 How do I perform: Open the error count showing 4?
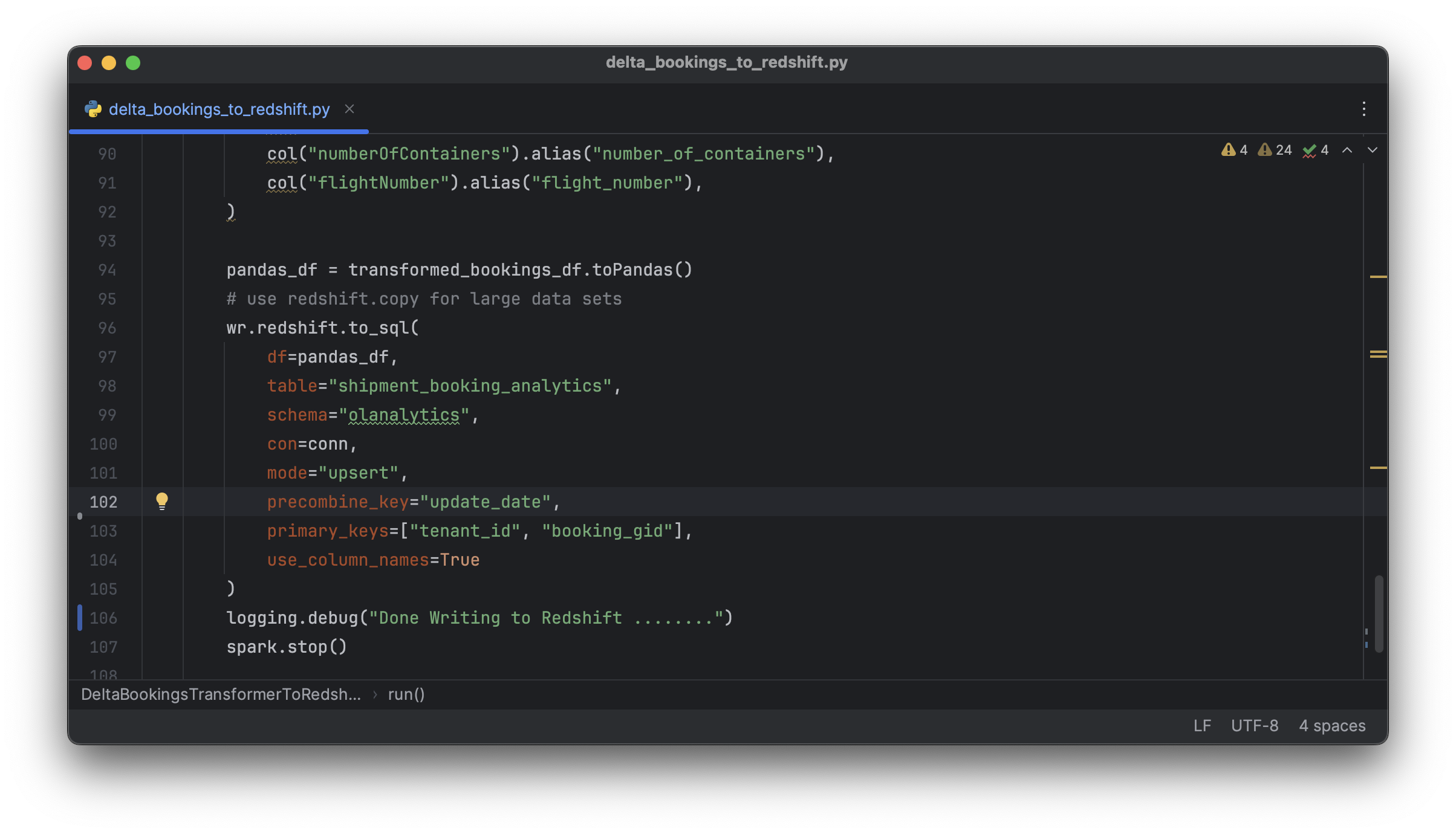click(x=1234, y=150)
